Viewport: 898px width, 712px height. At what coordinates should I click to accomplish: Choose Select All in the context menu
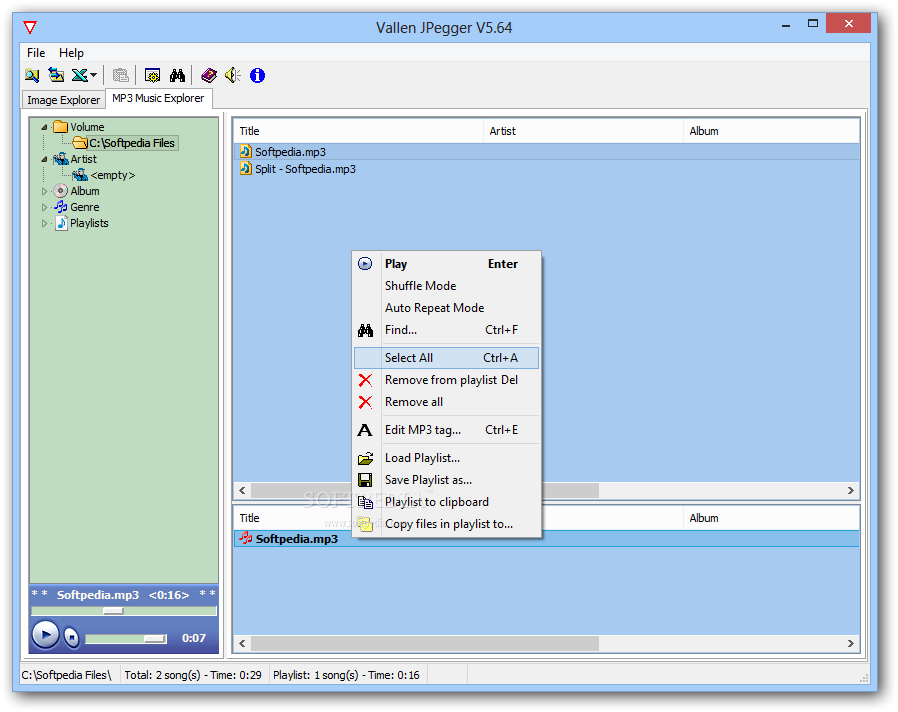coord(446,358)
